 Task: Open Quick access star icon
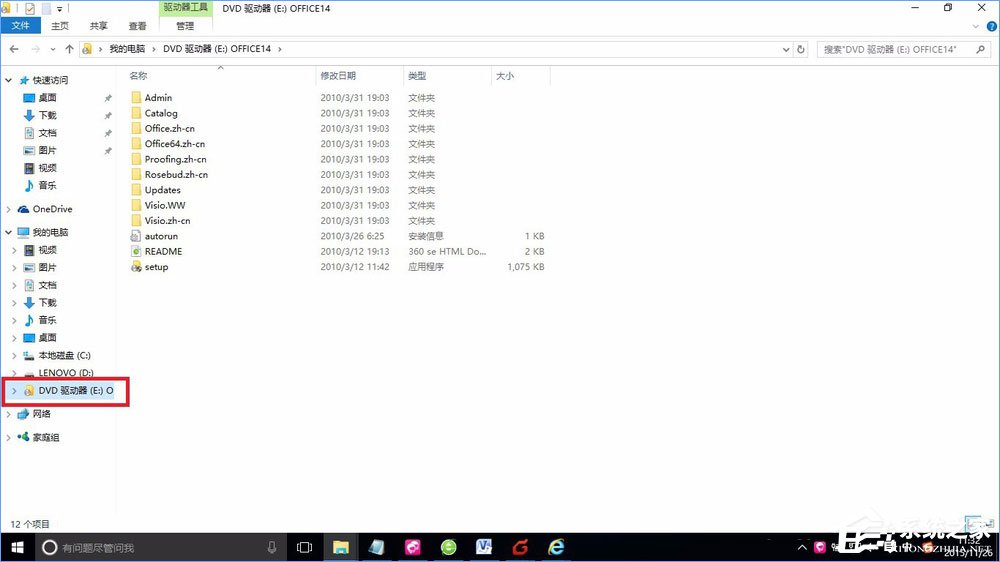(24, 80)
